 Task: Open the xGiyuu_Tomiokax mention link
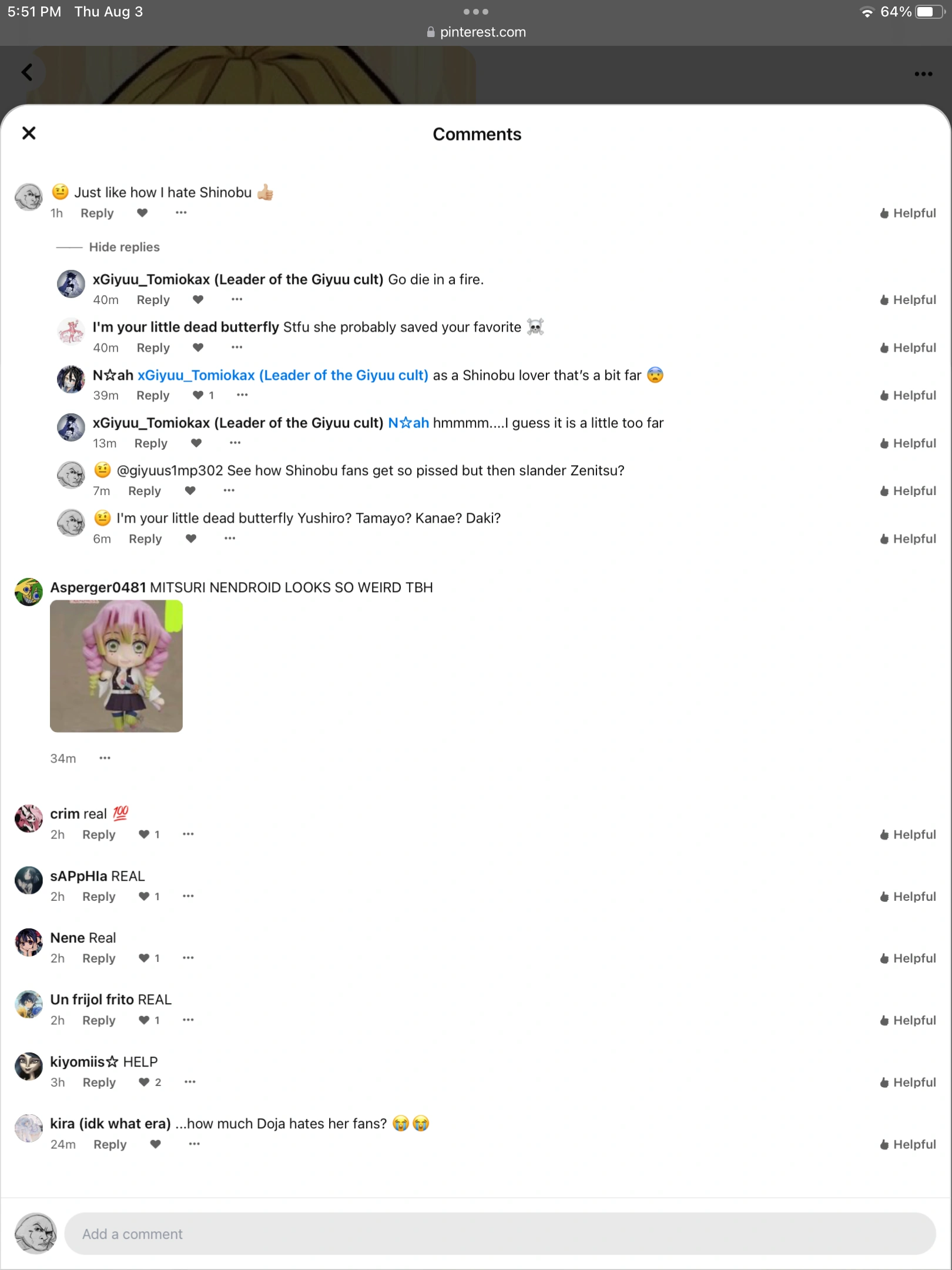click(x=283, y=375)
